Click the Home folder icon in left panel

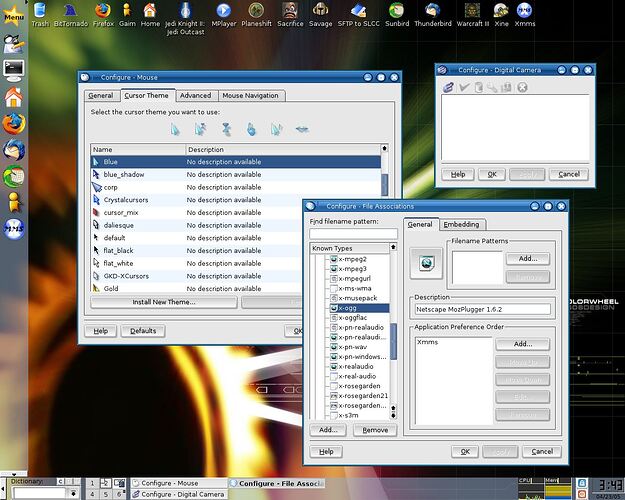14,97
